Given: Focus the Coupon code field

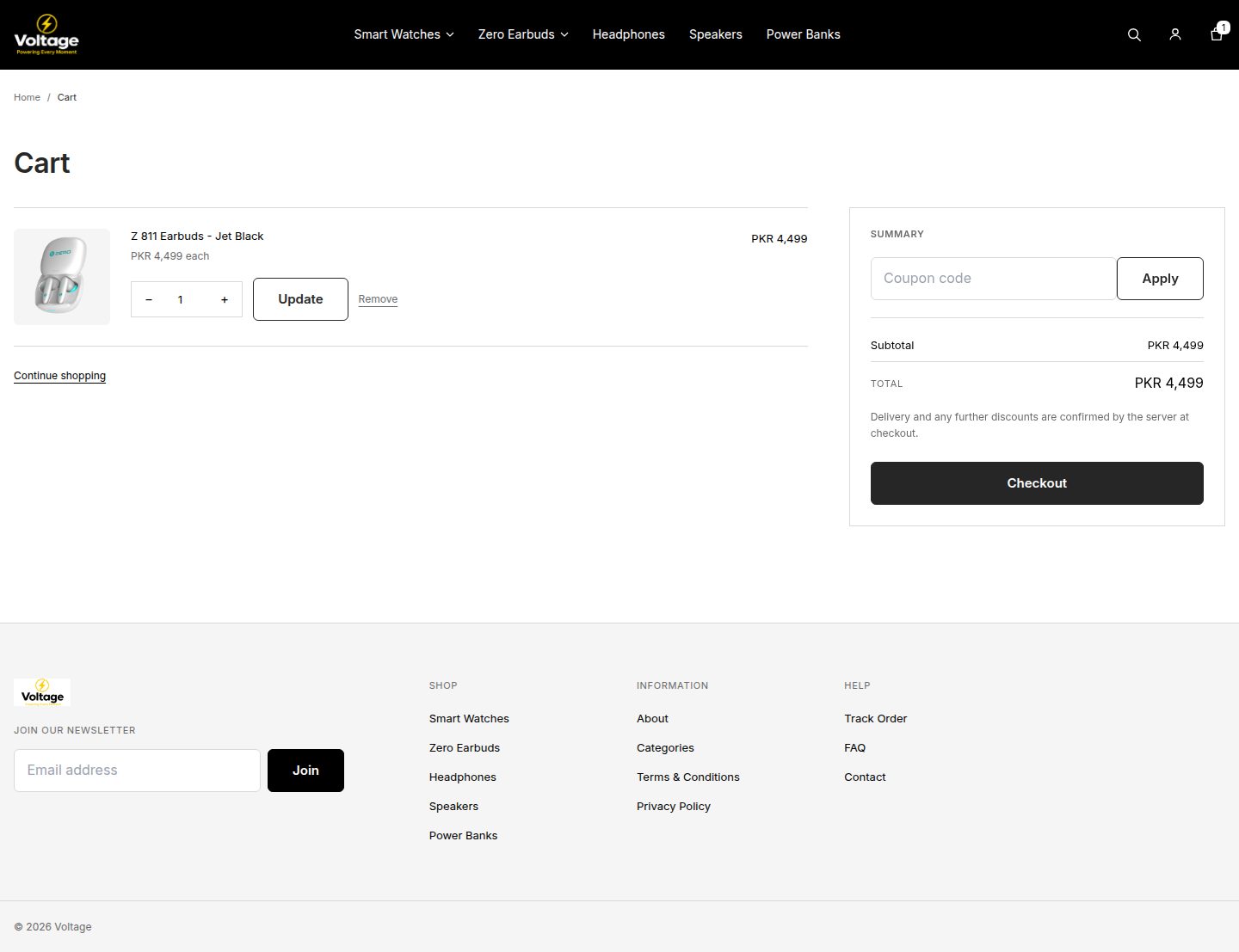Looking at the screenshot, I should point(994,279).
